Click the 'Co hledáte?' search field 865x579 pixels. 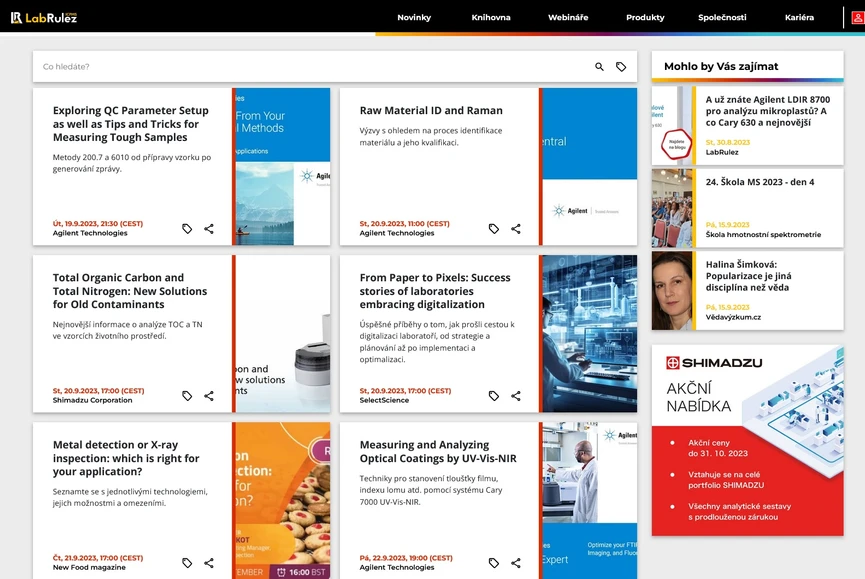pos(312,67)
